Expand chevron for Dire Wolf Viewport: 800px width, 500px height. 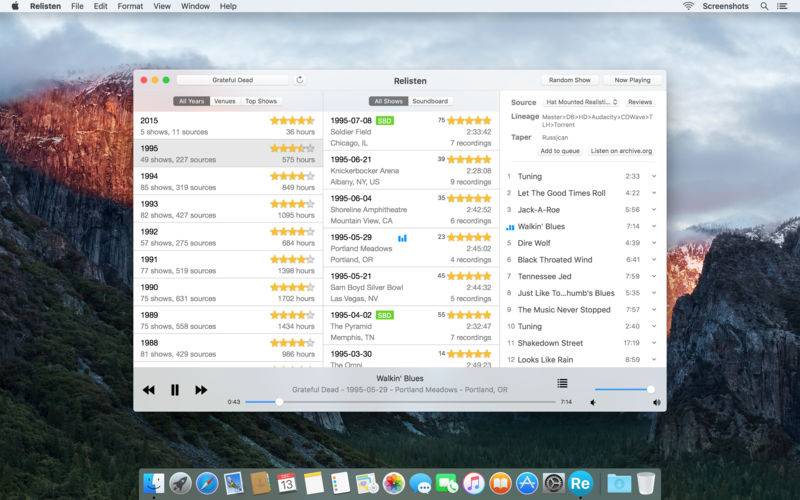click(x=654, y=243)
